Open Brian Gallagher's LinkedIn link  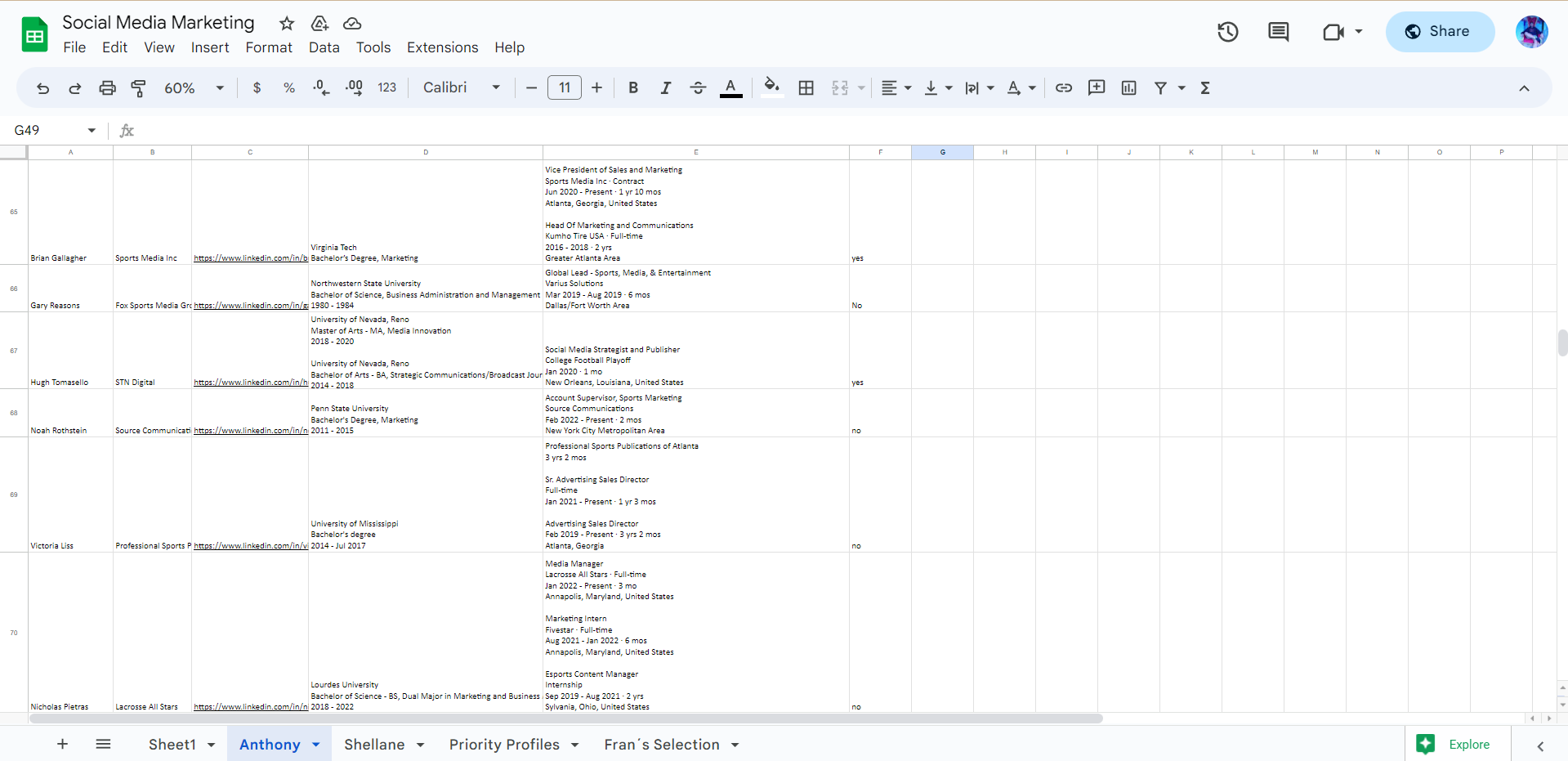251,258
